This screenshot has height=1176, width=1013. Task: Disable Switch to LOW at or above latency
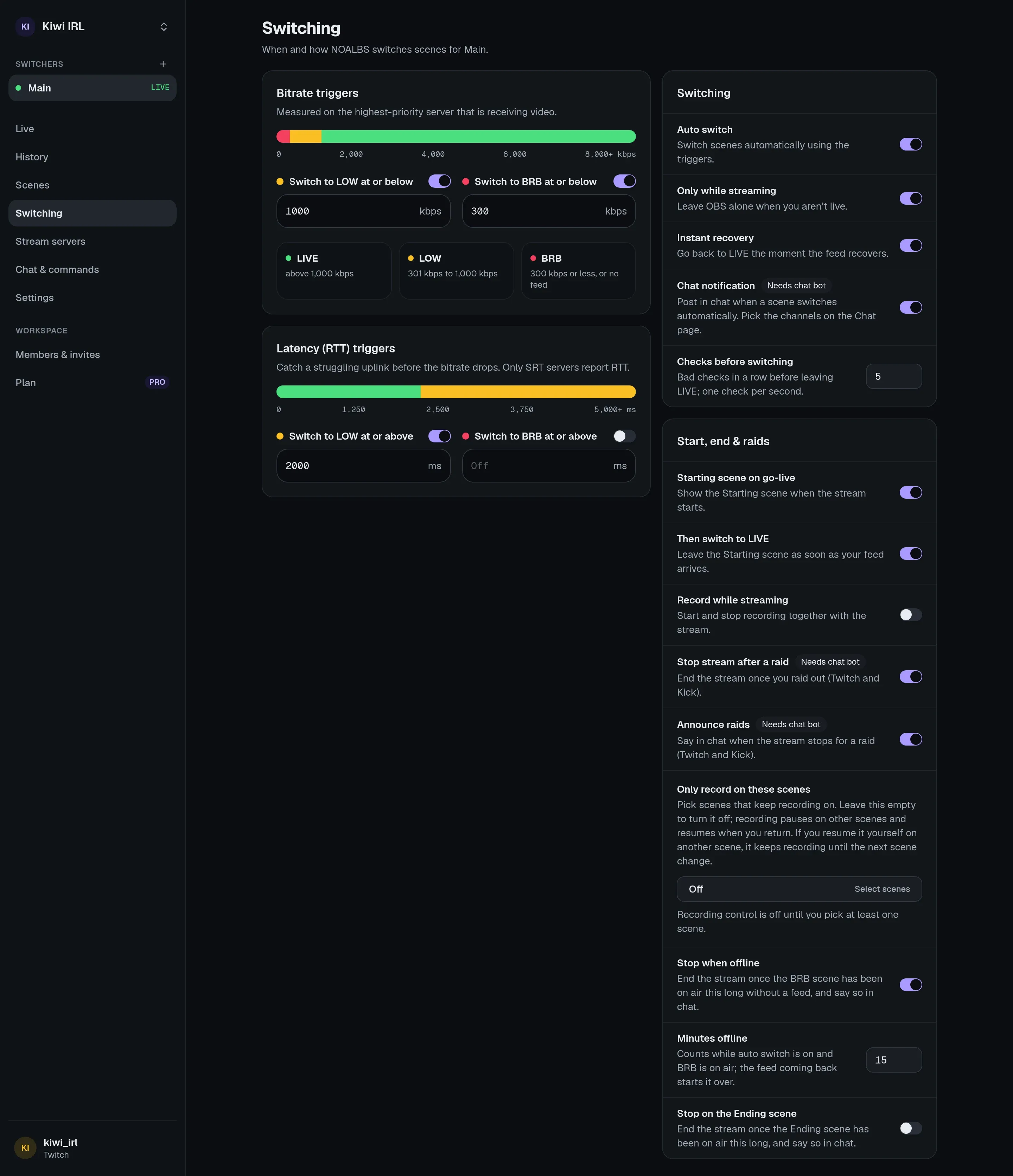point(439,436)
